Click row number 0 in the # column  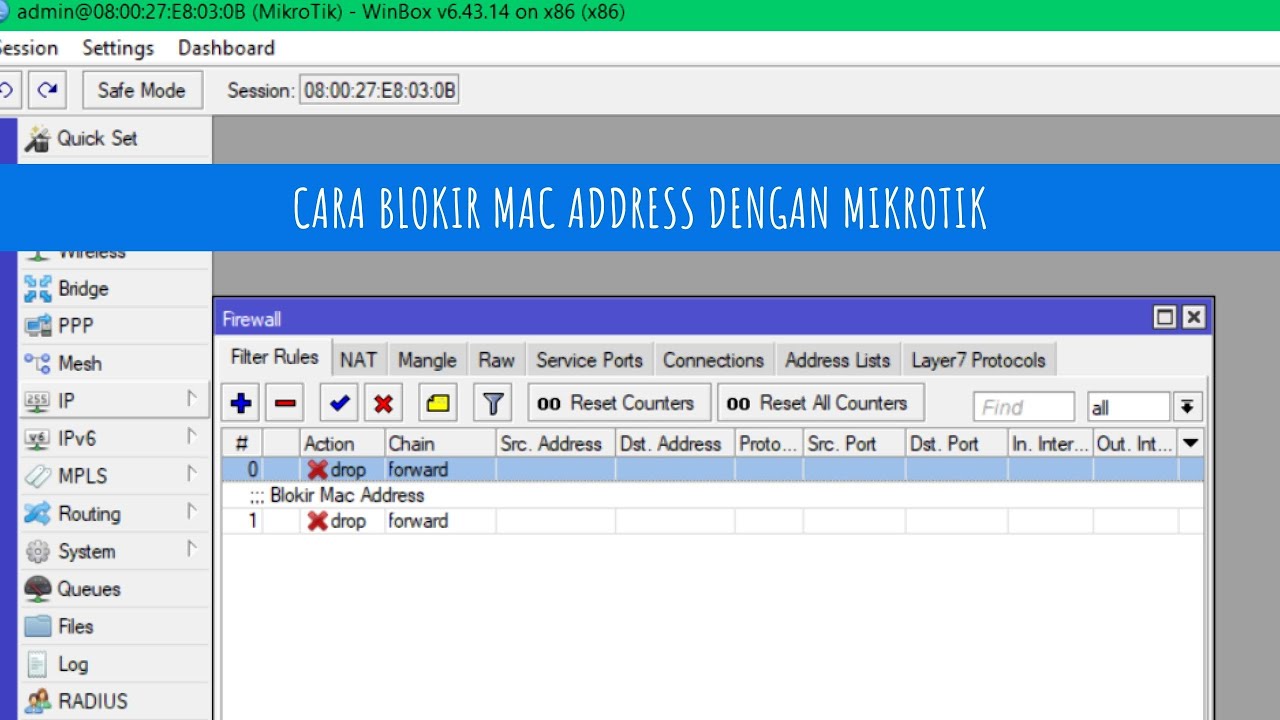tap(242, 470)
